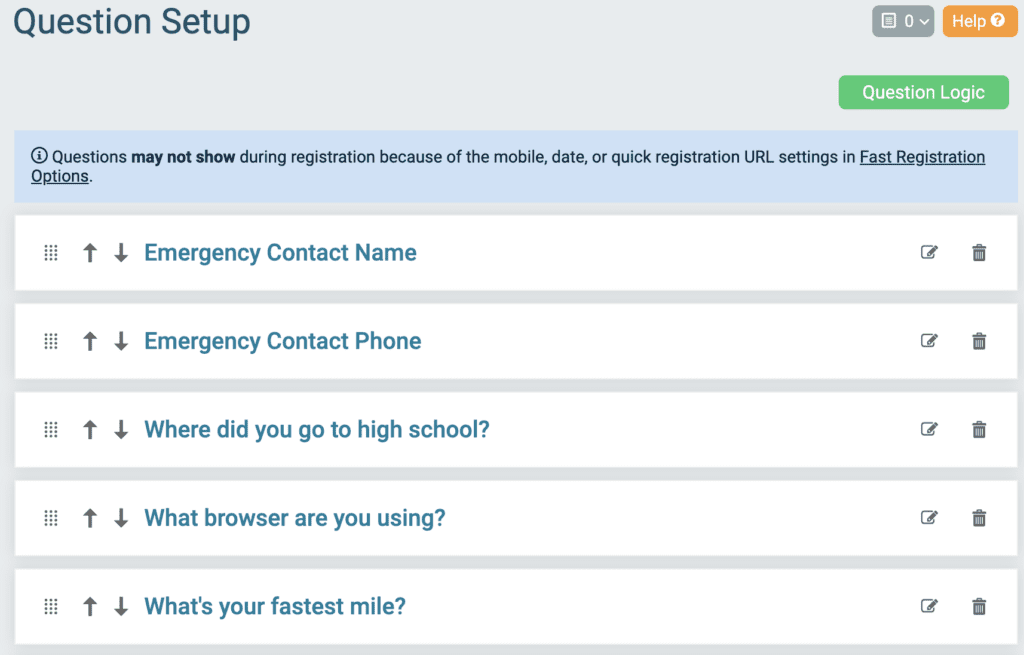Edit the Emergency Contact Phone question
The width and height of the screenshot is (1024, 655).
[x=929, y=340]
